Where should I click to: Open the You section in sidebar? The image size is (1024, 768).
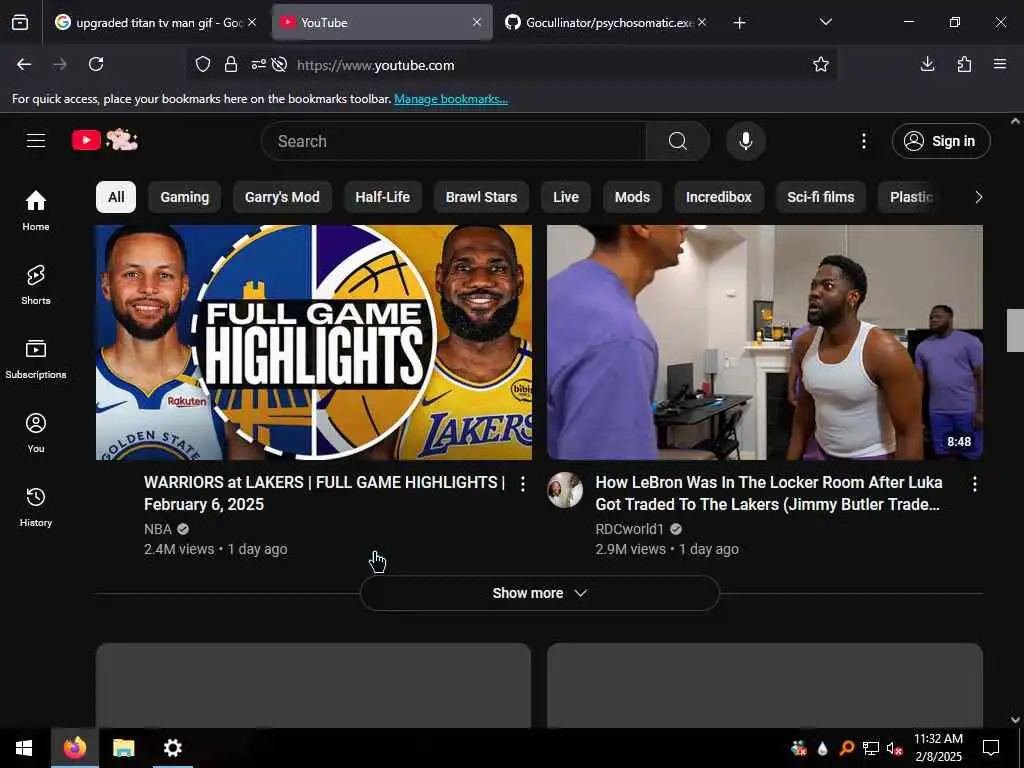point(36,432)
